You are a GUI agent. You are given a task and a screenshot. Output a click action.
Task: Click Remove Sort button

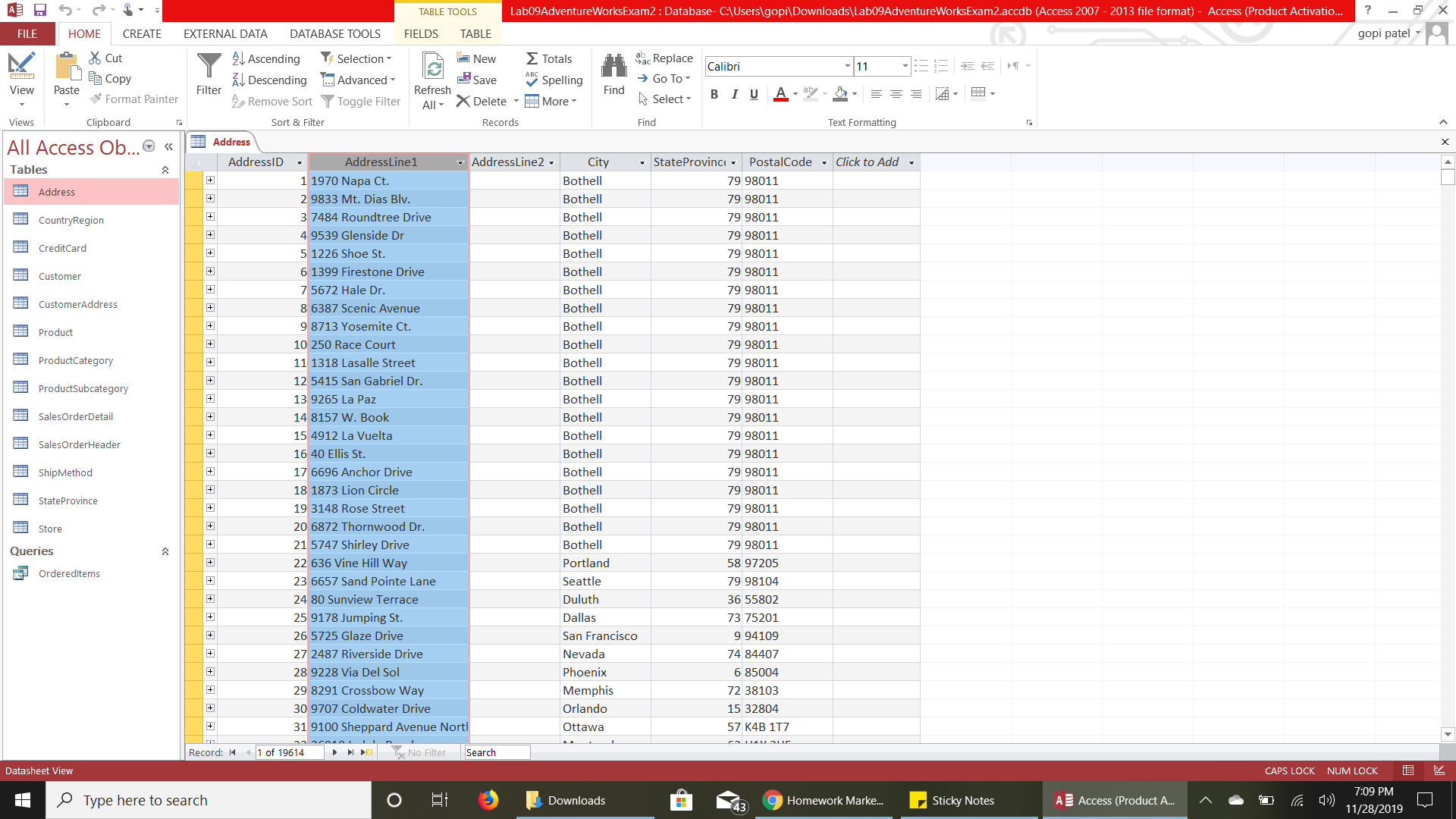coord(272,101)
